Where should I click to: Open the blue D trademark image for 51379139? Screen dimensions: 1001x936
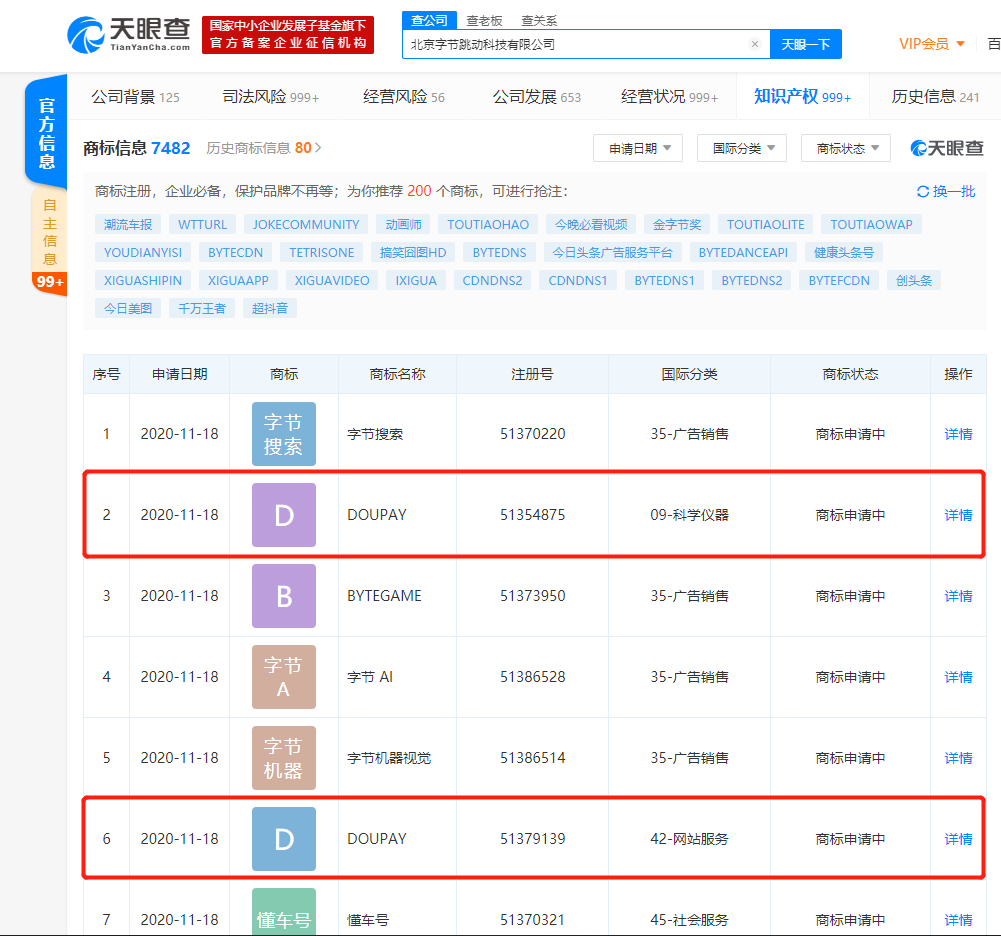click(x=283, y=839)
